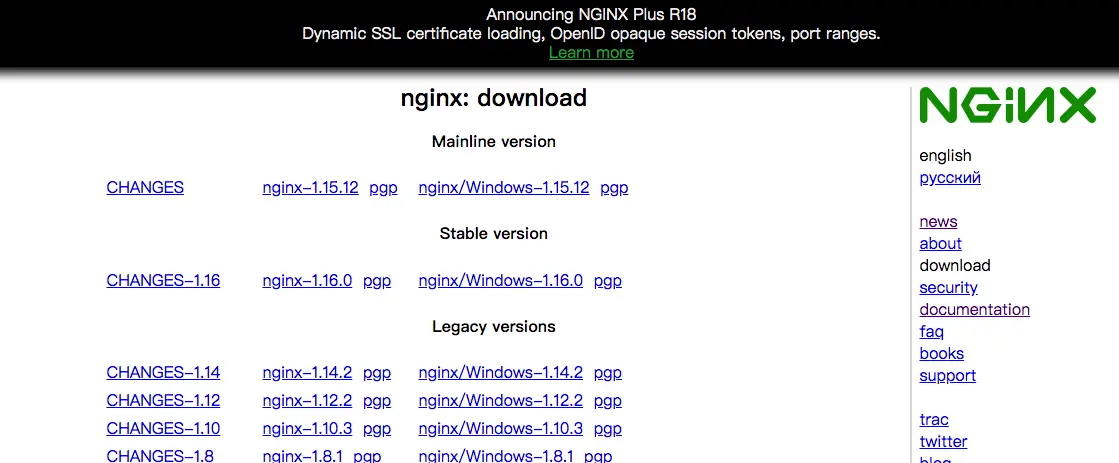Open pgp for nginx/Windows-1.15.12
This screenshot has height=463, width=1119.
(614, 188)
